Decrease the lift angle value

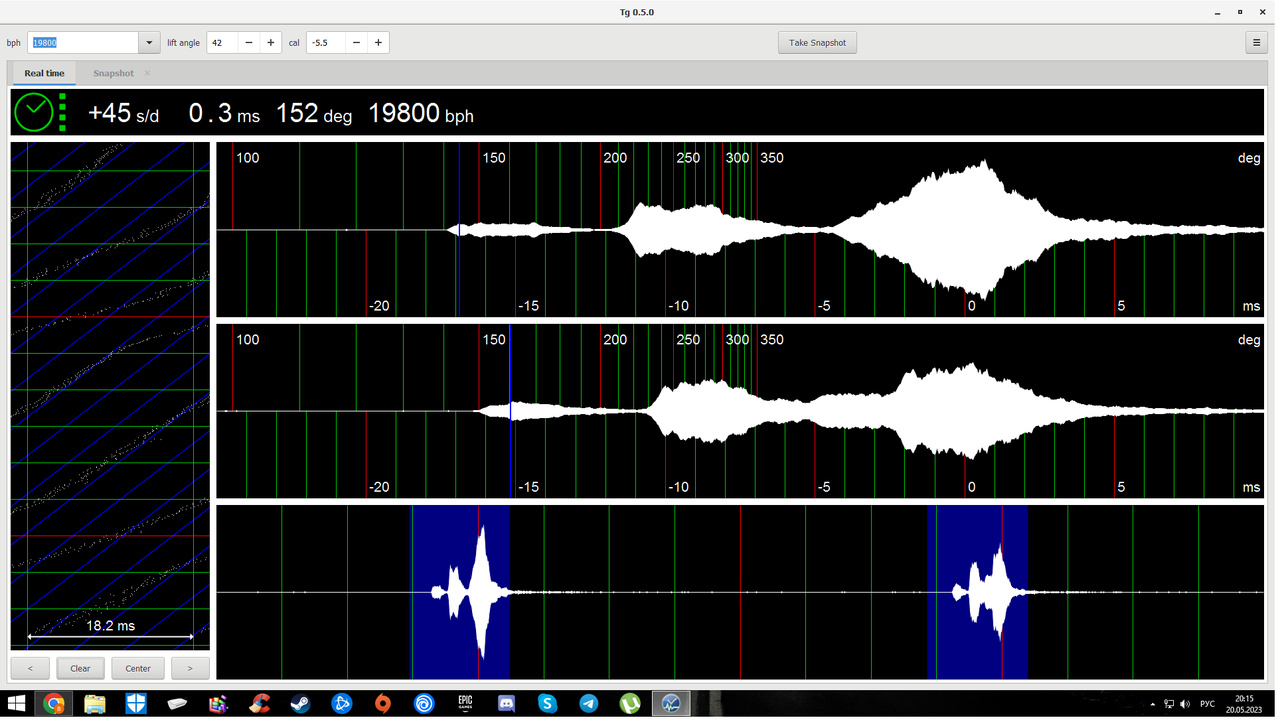coord(248,43)
